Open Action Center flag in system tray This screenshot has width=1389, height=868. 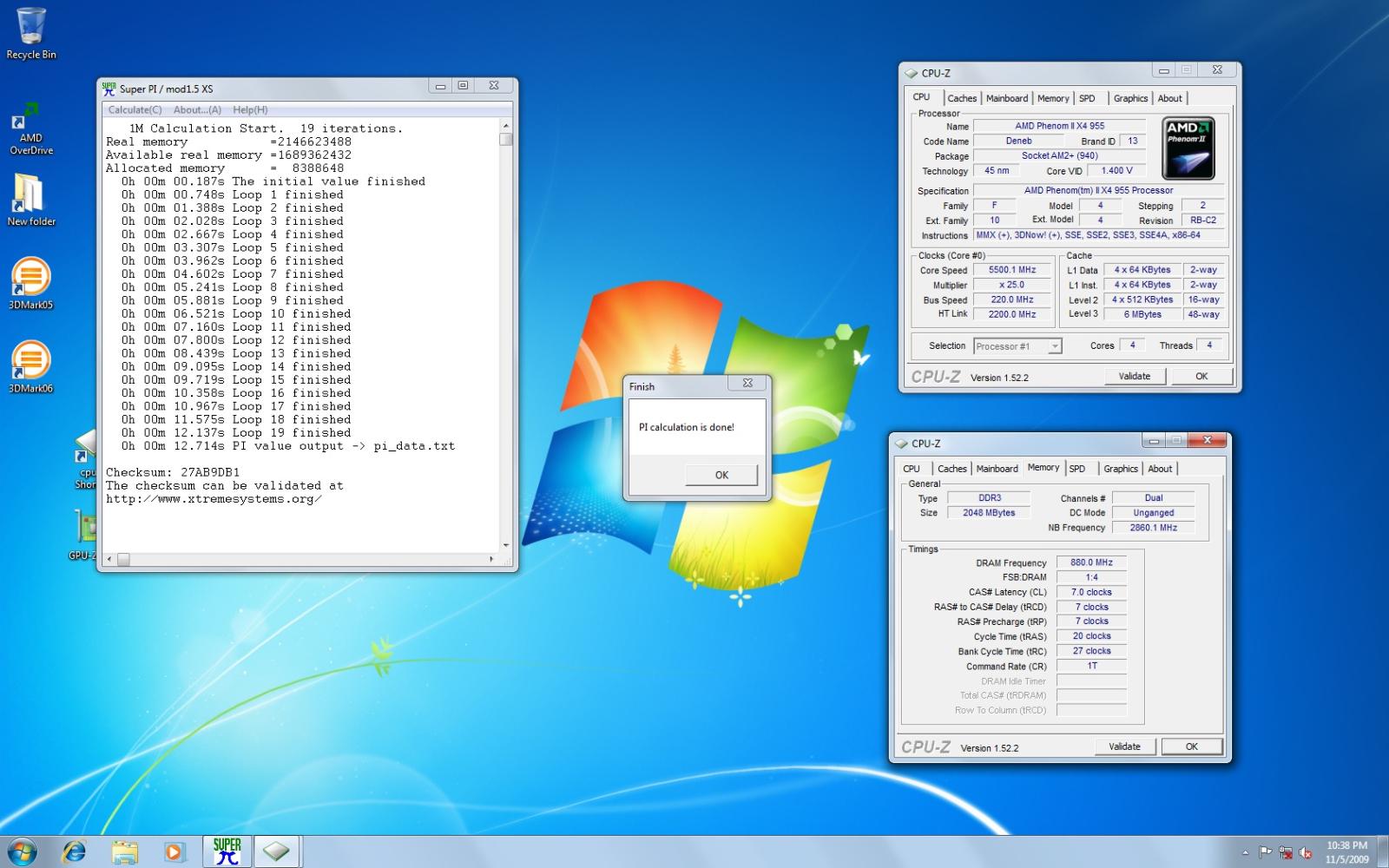[x=1265, y=852]
